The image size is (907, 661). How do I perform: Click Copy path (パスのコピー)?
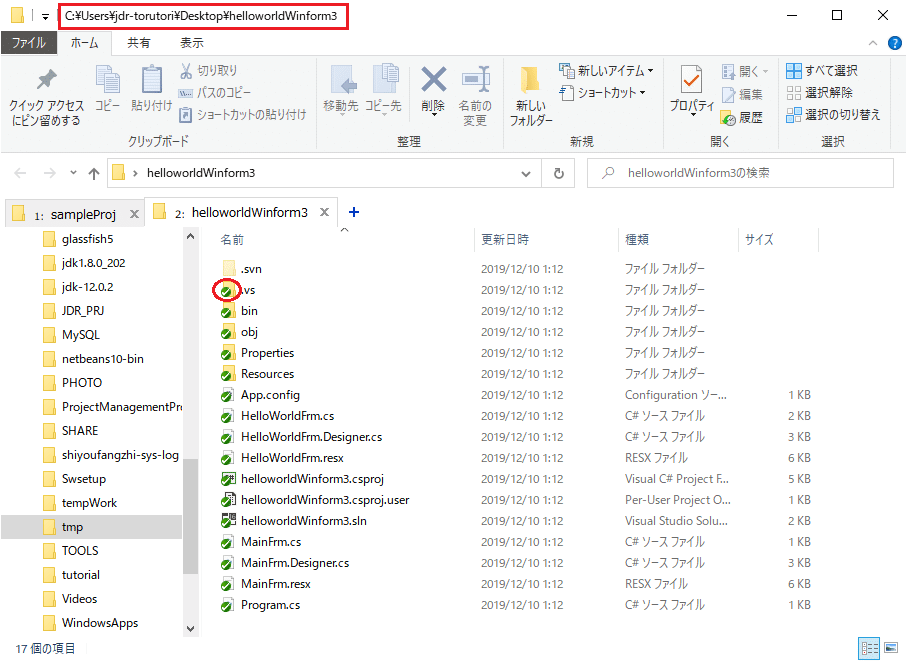[x=215, y=93]
